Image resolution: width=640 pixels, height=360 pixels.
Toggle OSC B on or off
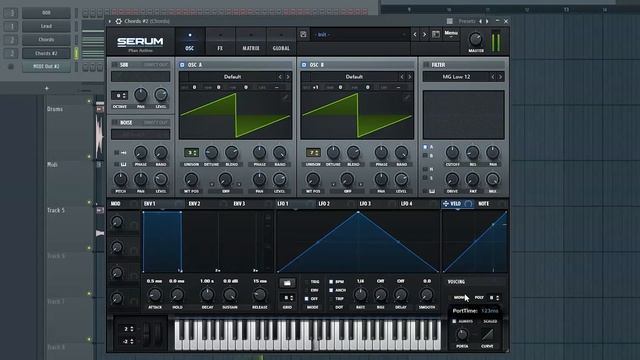(x=304, y=65)
